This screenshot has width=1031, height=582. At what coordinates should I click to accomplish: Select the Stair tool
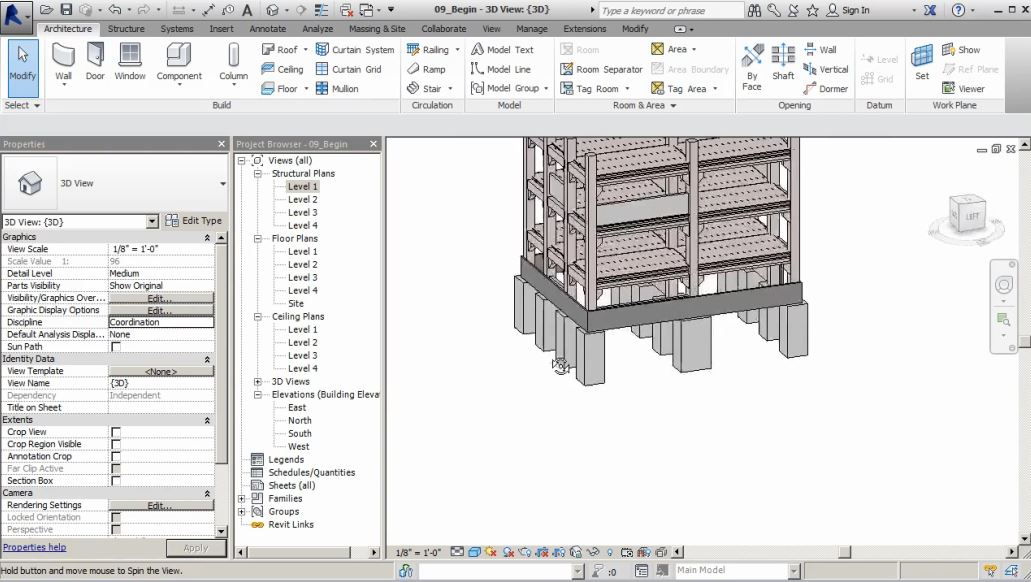[x=424, y=88]
